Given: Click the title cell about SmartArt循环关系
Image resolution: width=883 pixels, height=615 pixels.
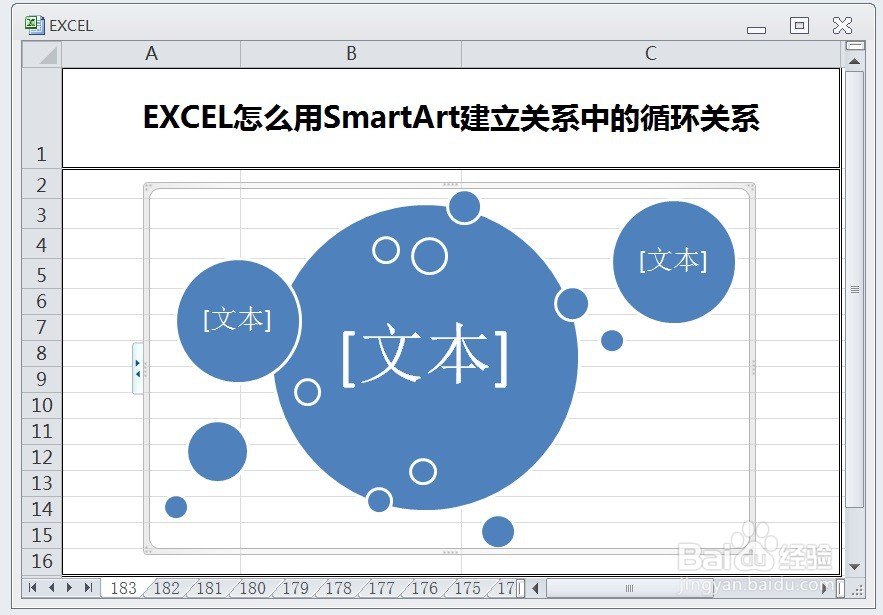Looking at the screenshot, I should tap(451, 118).
